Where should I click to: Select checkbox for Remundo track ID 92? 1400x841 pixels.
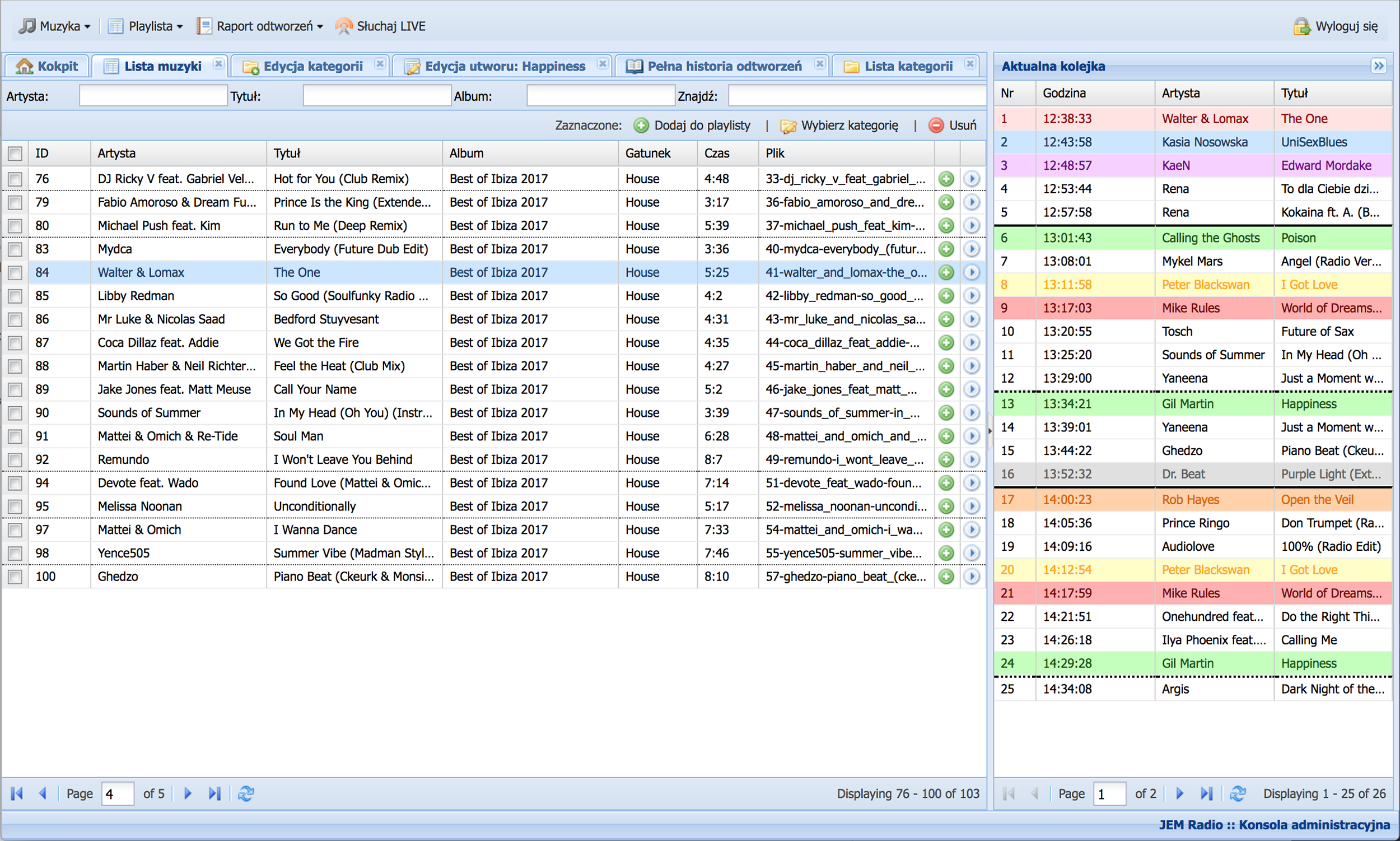(x=15, y=459)
